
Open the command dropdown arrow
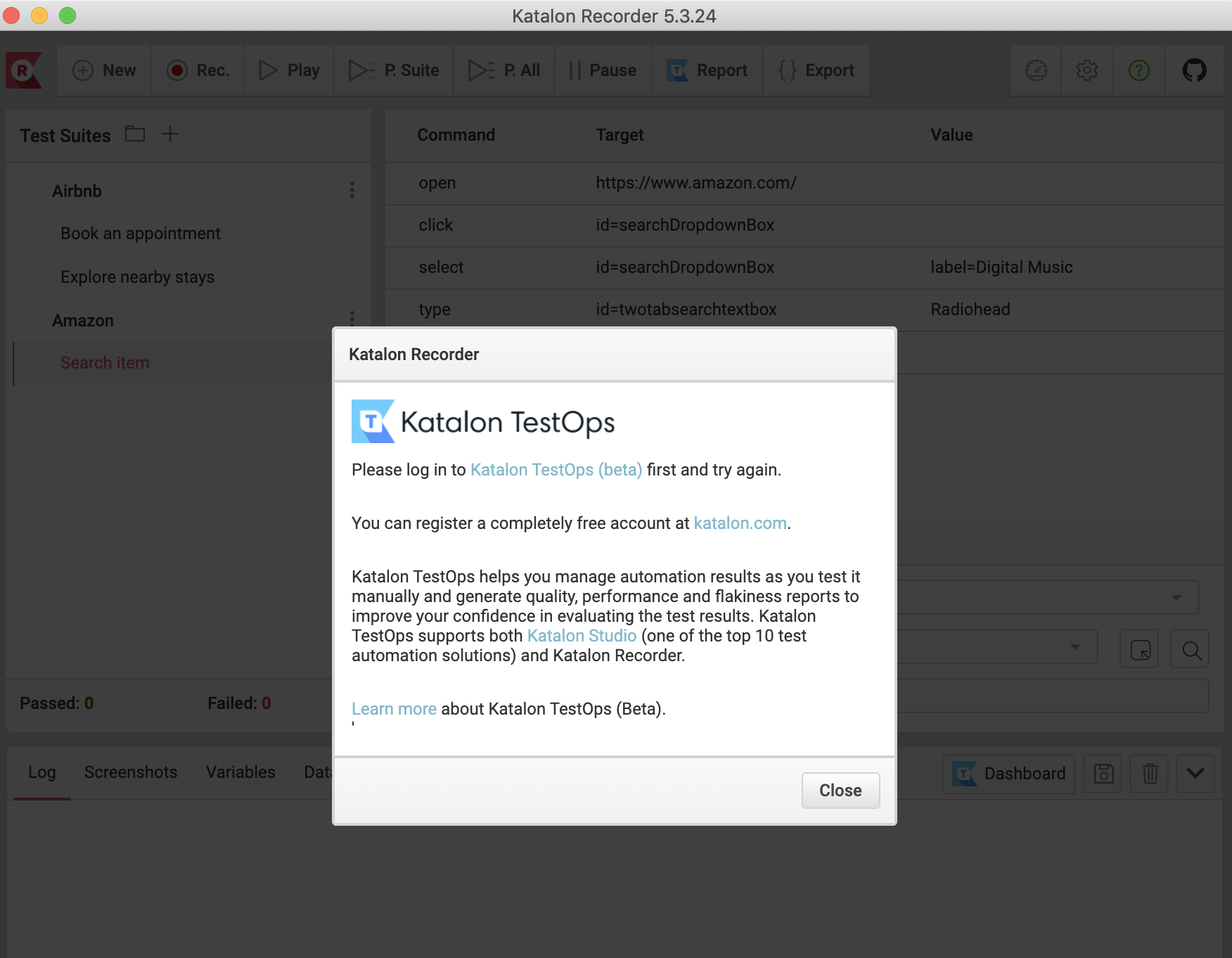click(1176, 598)
